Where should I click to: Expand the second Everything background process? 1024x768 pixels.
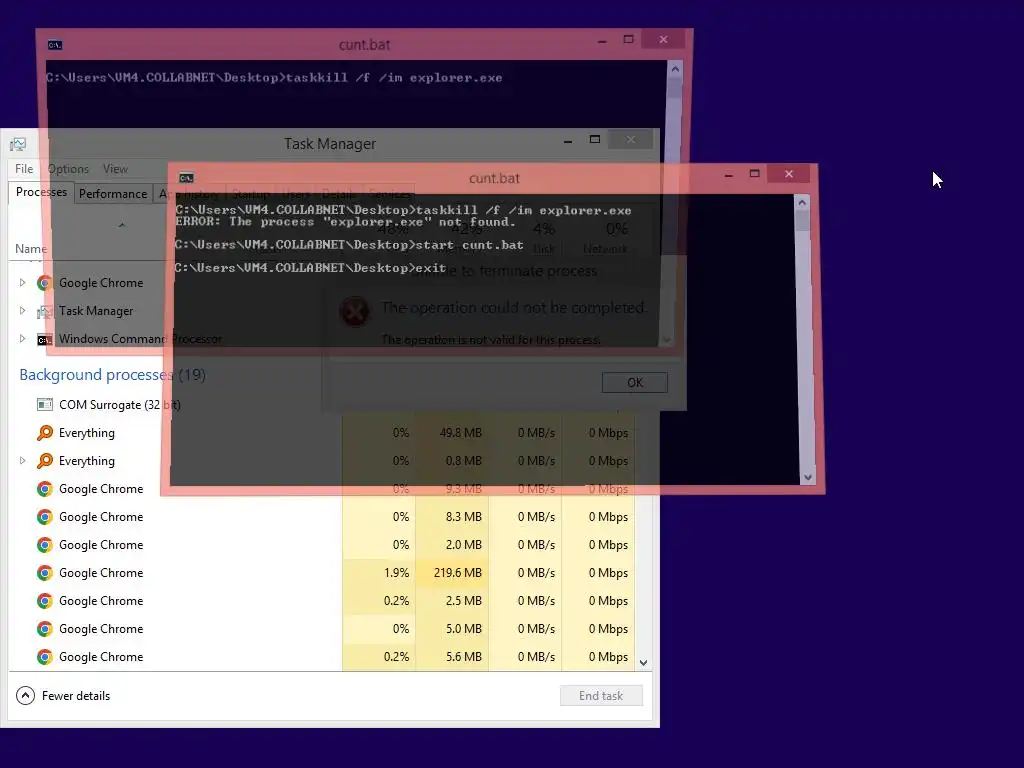tap(22, 461)
